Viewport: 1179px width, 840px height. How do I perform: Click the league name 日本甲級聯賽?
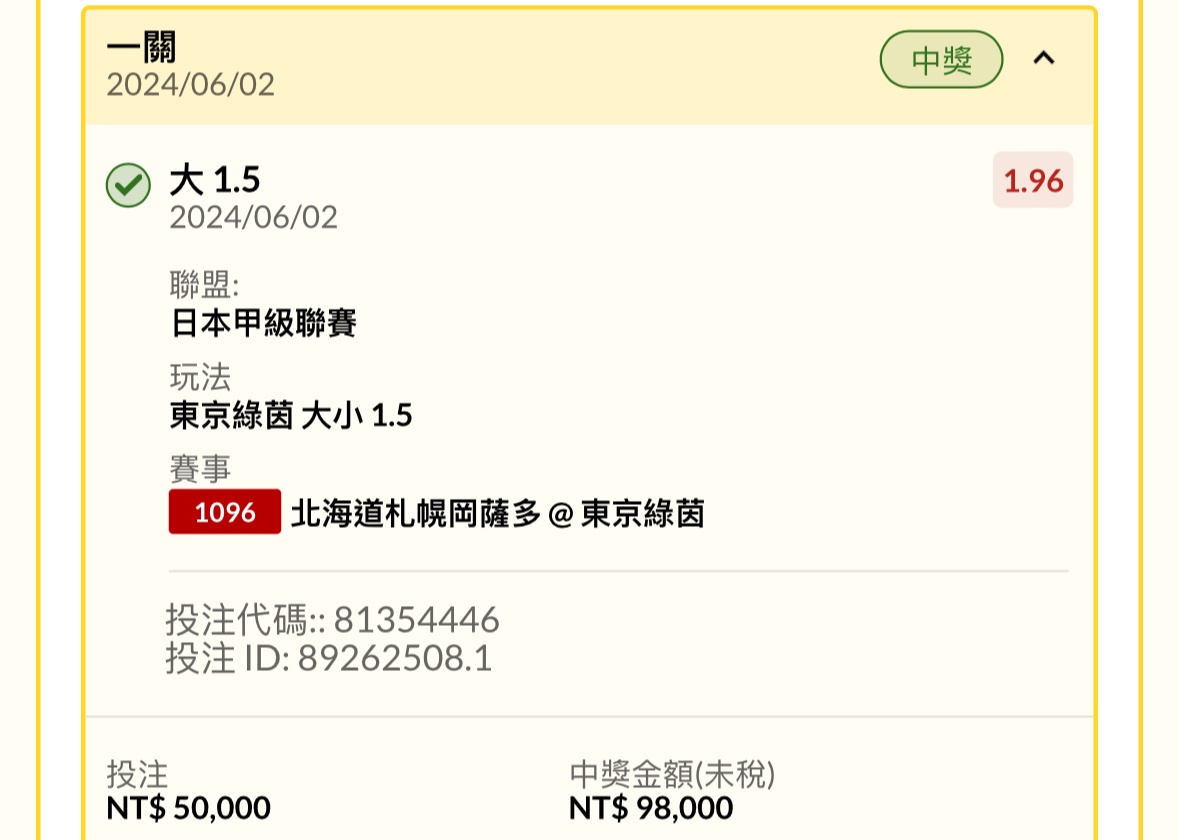pos(263,323)
